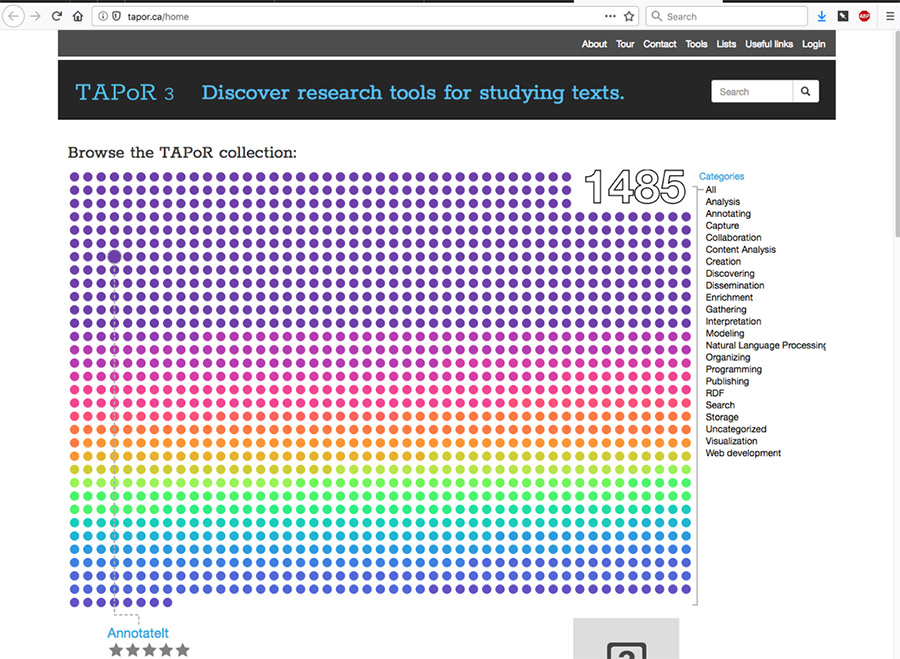Viewport: 900px width, 659px height.
Task: Select the Search category in list
Action: point(720,405)
